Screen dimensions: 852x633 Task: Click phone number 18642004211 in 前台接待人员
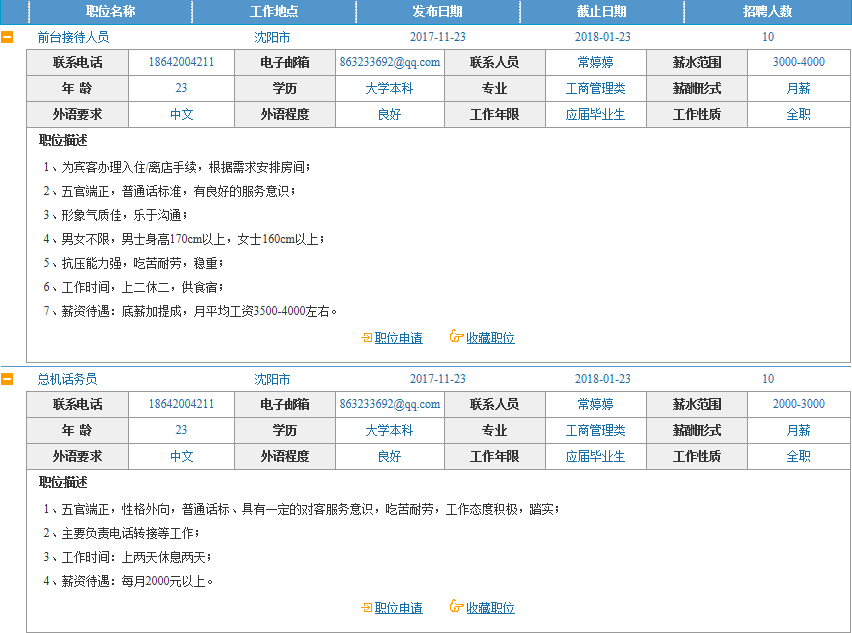(x=181, y=62)
